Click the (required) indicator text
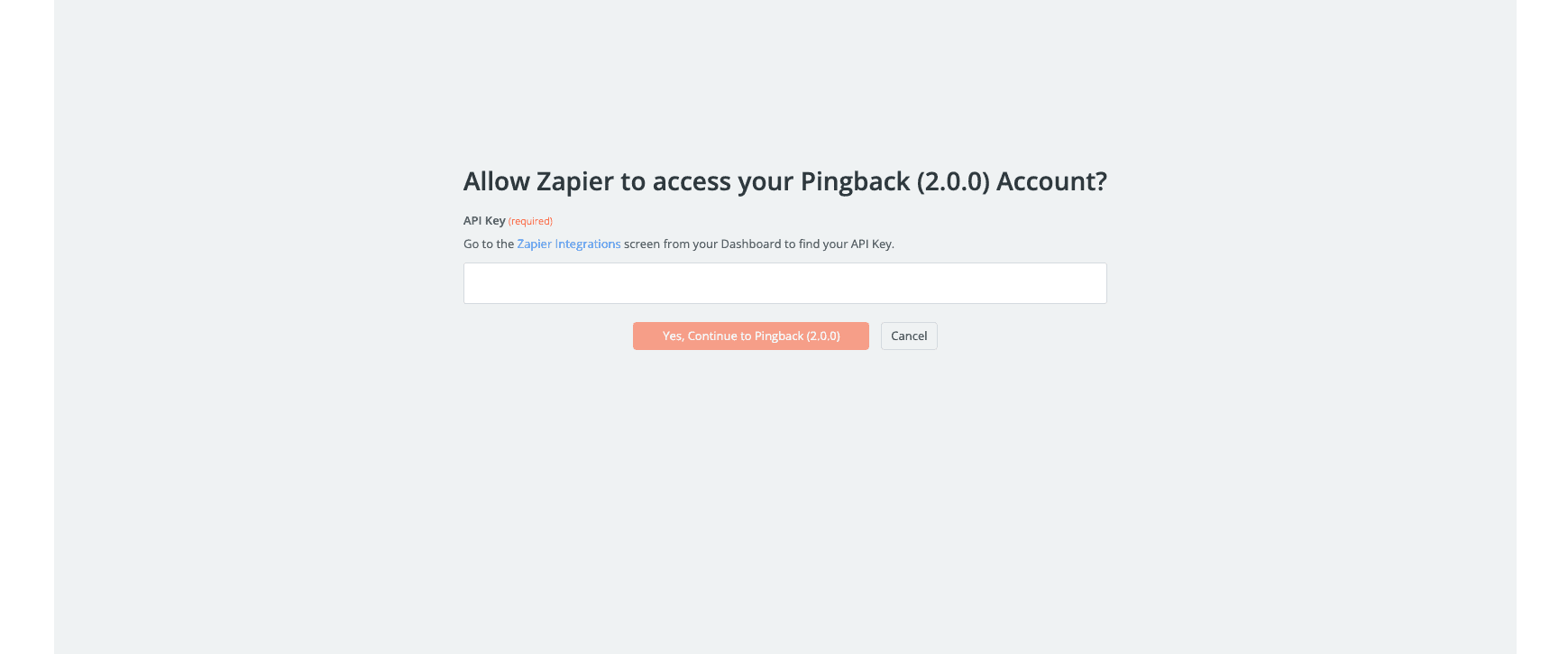The width and height of the screenshot is (1568, 654). click(530, 220)
